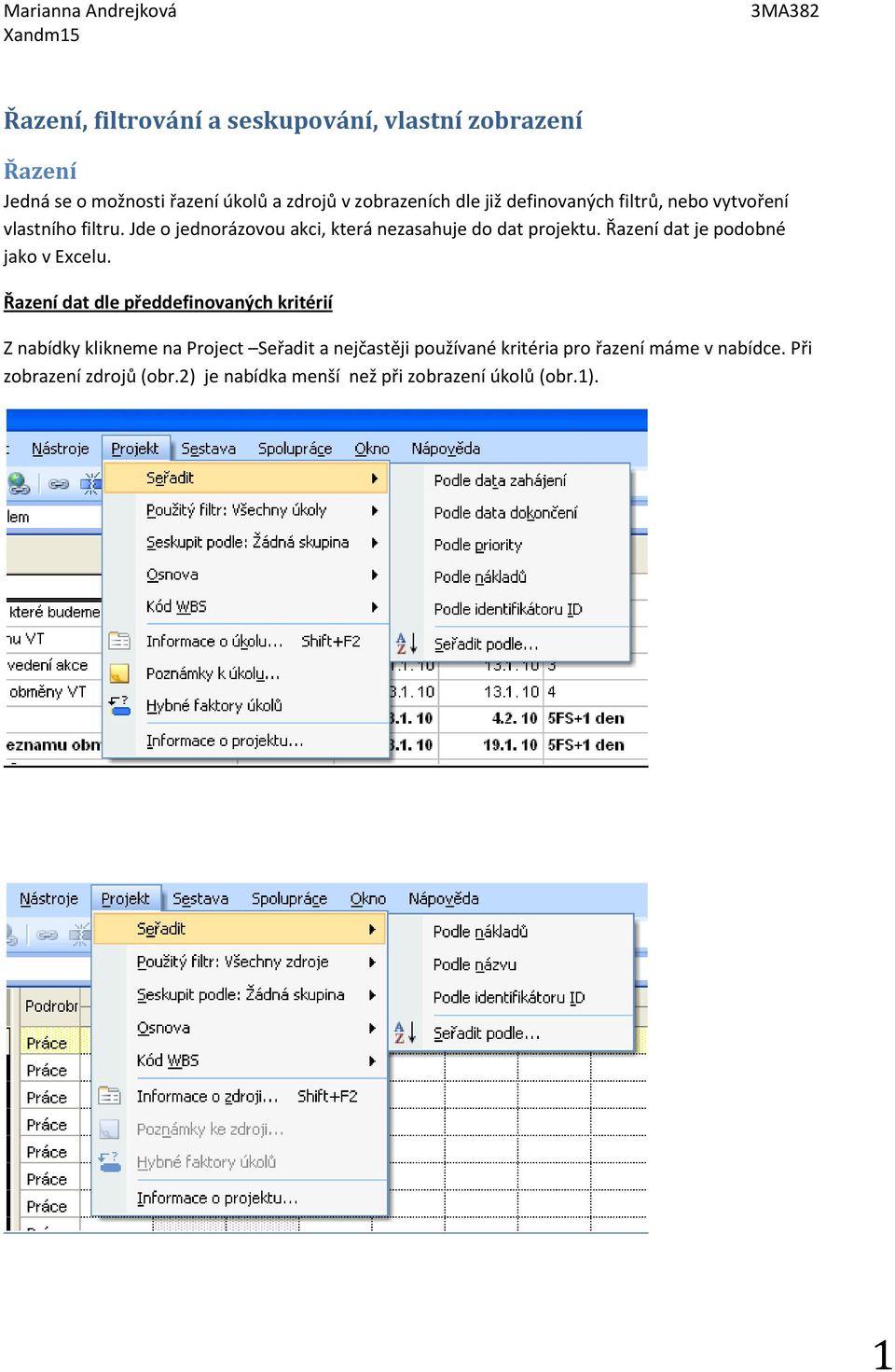The height and width of the screenshot is (1372, 895).
Task: Click the Poznámky ke zdroji icon
Action: point(110,1129)
